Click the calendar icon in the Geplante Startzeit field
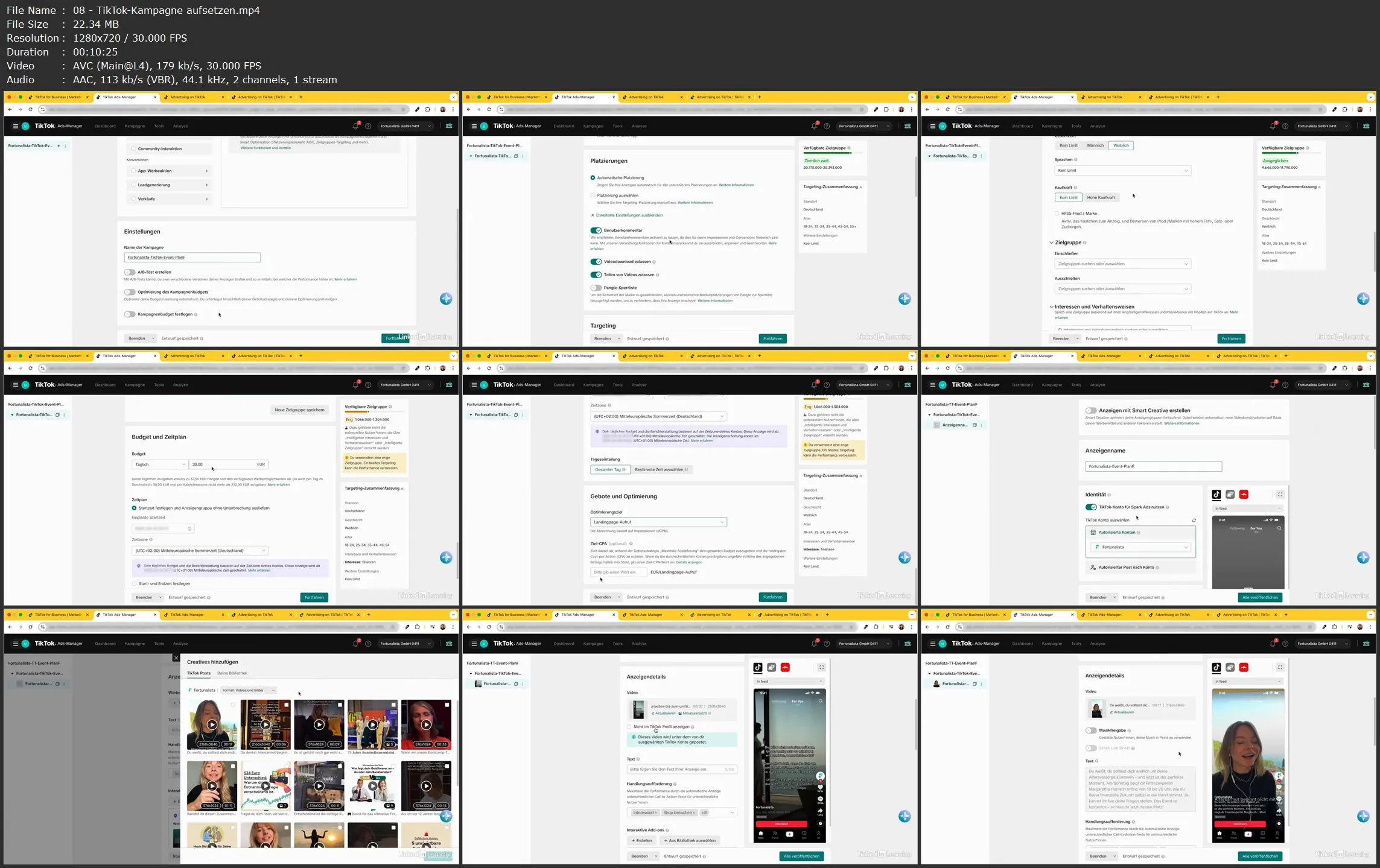 click(x=189, y=529)
